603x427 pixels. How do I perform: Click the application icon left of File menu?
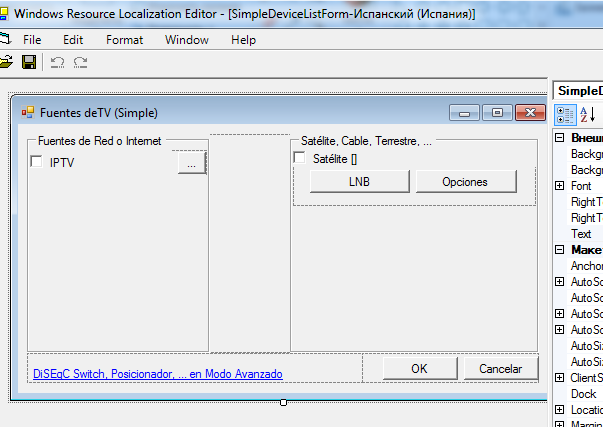point(4,40)
